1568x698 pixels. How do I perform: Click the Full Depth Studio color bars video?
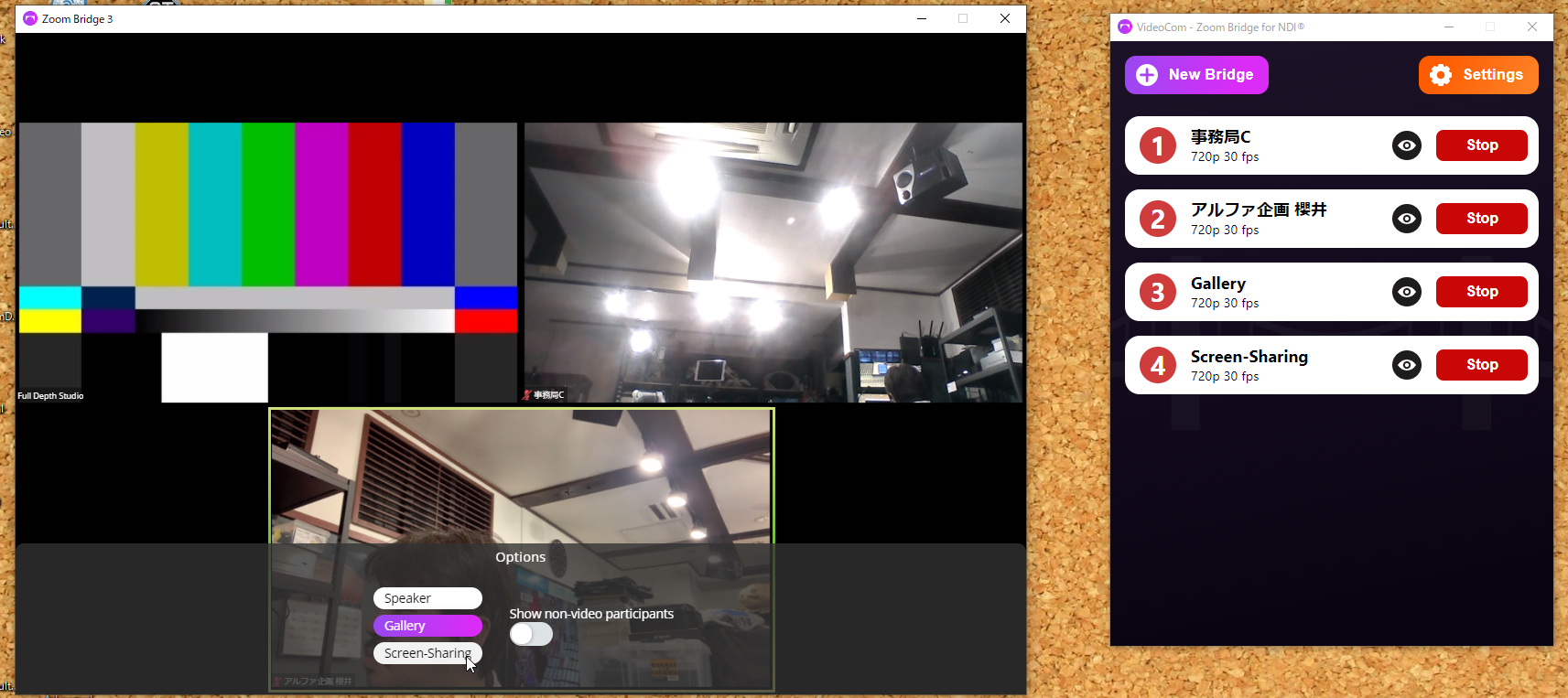click(x=267, y=263)
